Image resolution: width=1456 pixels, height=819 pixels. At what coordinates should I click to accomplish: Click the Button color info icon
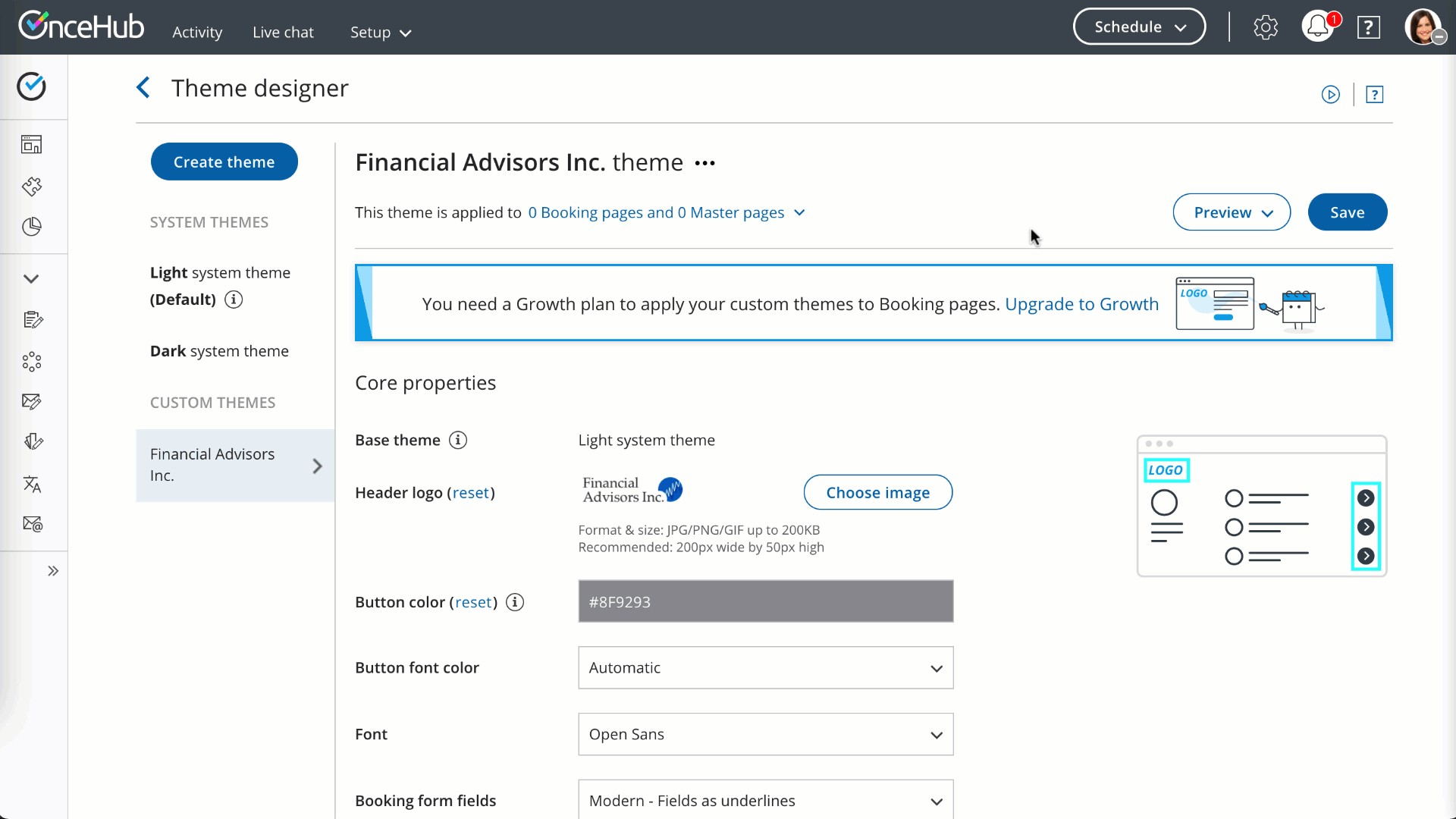coord(515,602)
